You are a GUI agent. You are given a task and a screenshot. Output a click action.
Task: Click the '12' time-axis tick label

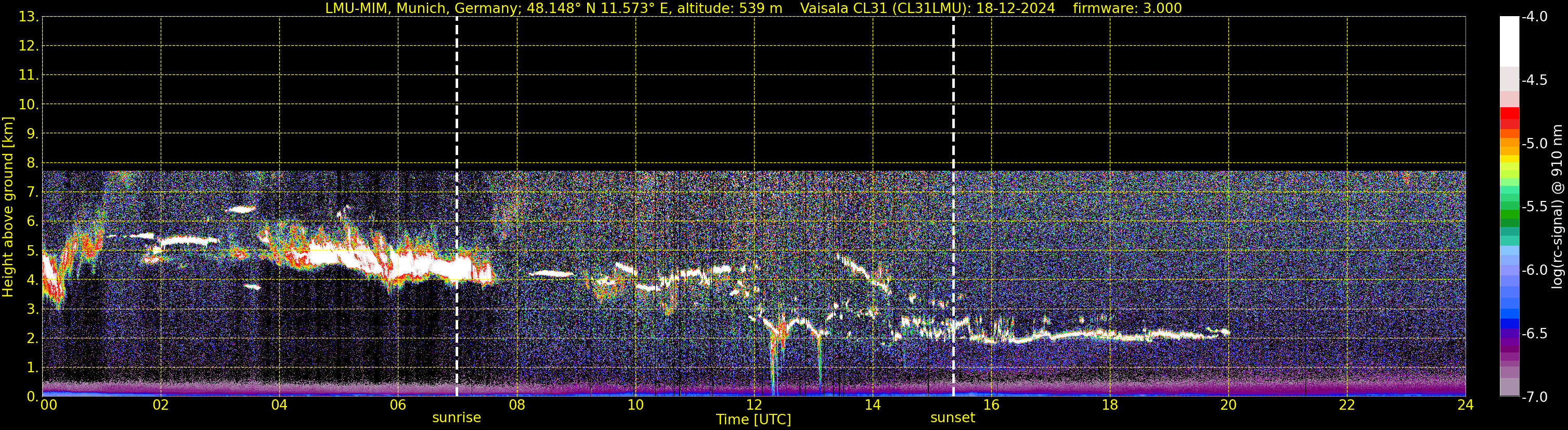point(754,405)
